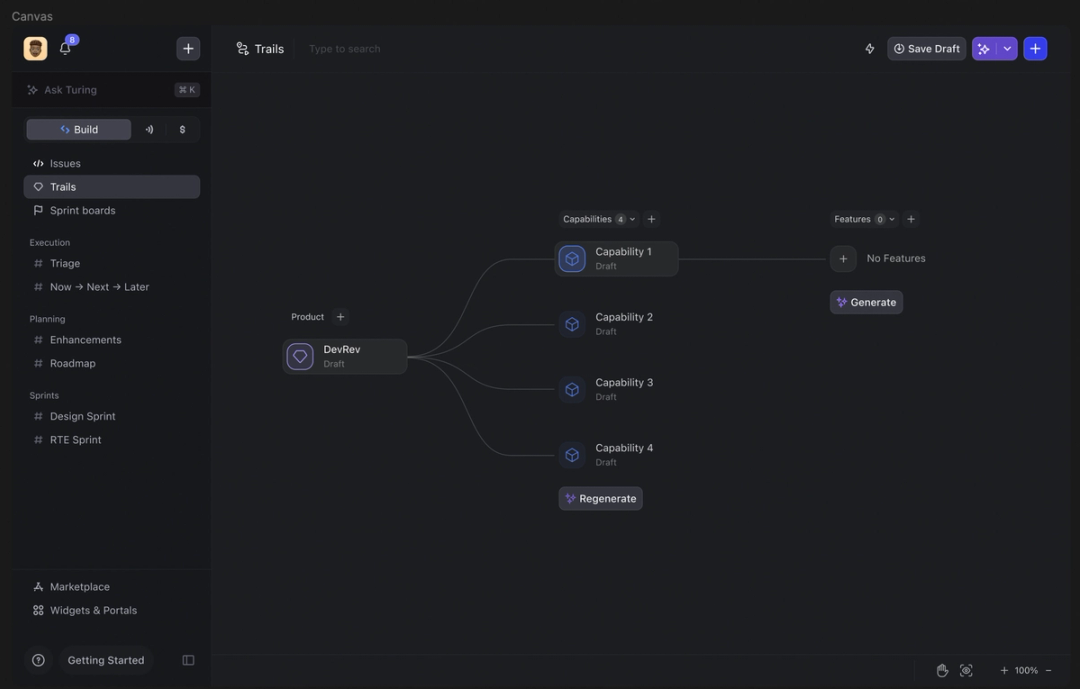Click the purple AI sparkle button

984,49
